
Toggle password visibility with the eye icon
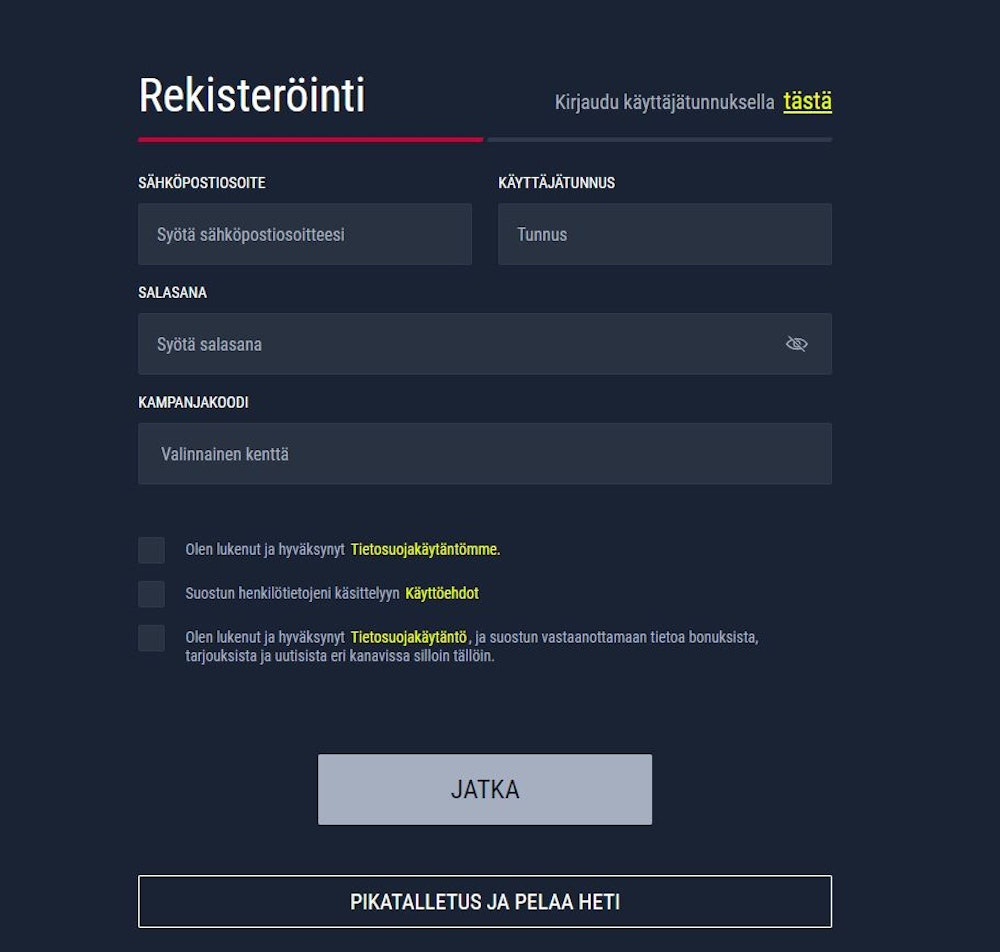tap(796, 343)
